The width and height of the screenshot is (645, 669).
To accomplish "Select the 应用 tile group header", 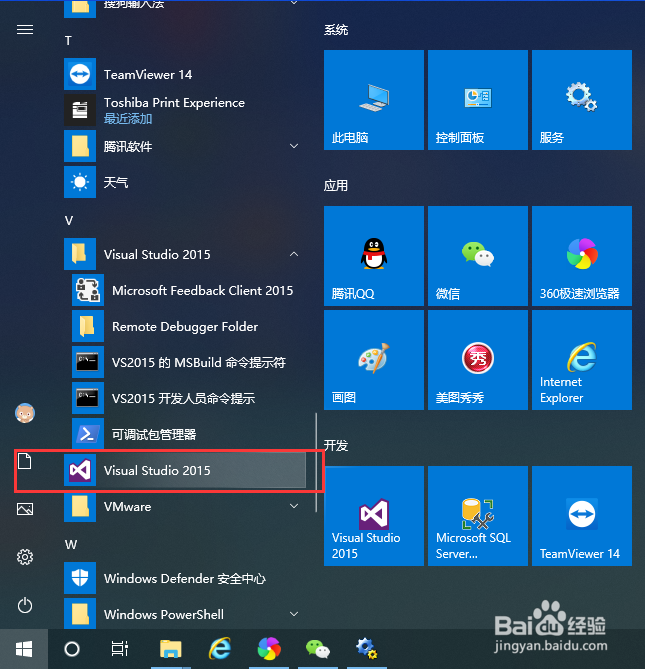I will (336, 186).
